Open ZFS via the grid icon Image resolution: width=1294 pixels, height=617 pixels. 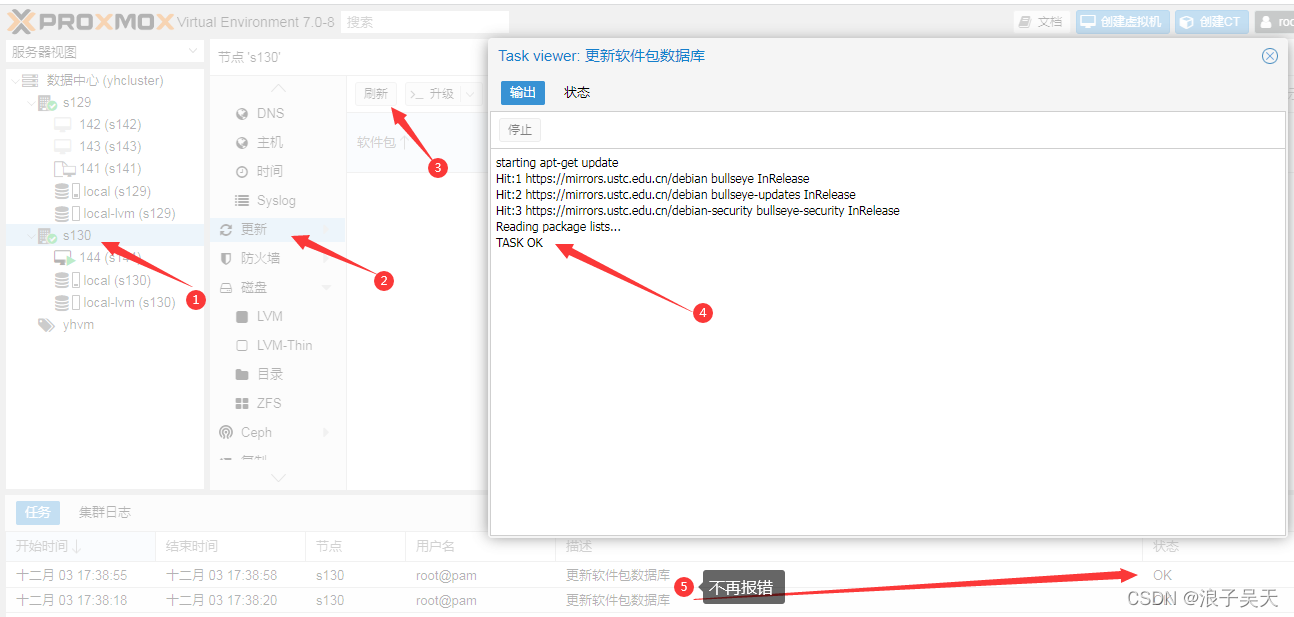point(241,403)
